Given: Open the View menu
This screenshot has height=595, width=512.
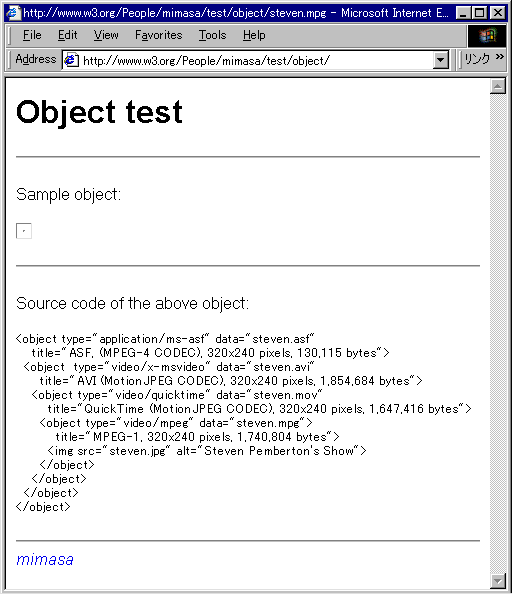Looking at the screenshot, I should (x=106, y=35).
